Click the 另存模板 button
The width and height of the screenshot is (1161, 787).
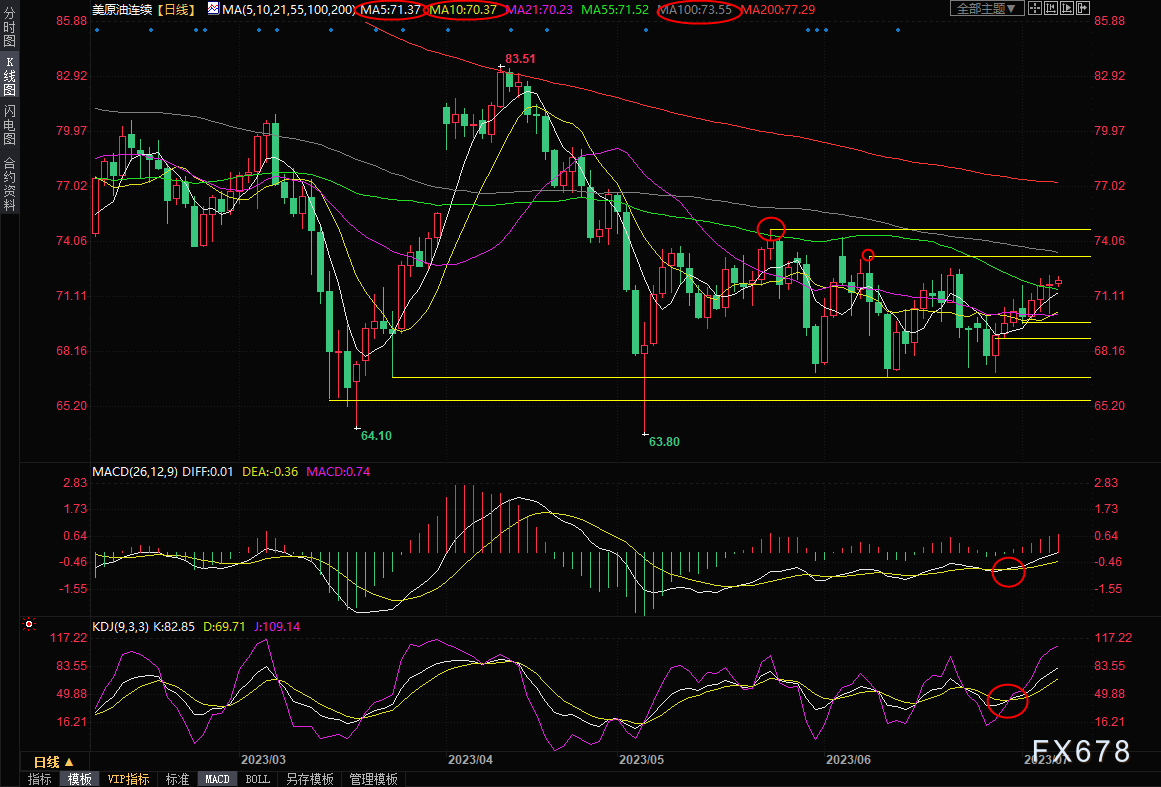(310, 779)
